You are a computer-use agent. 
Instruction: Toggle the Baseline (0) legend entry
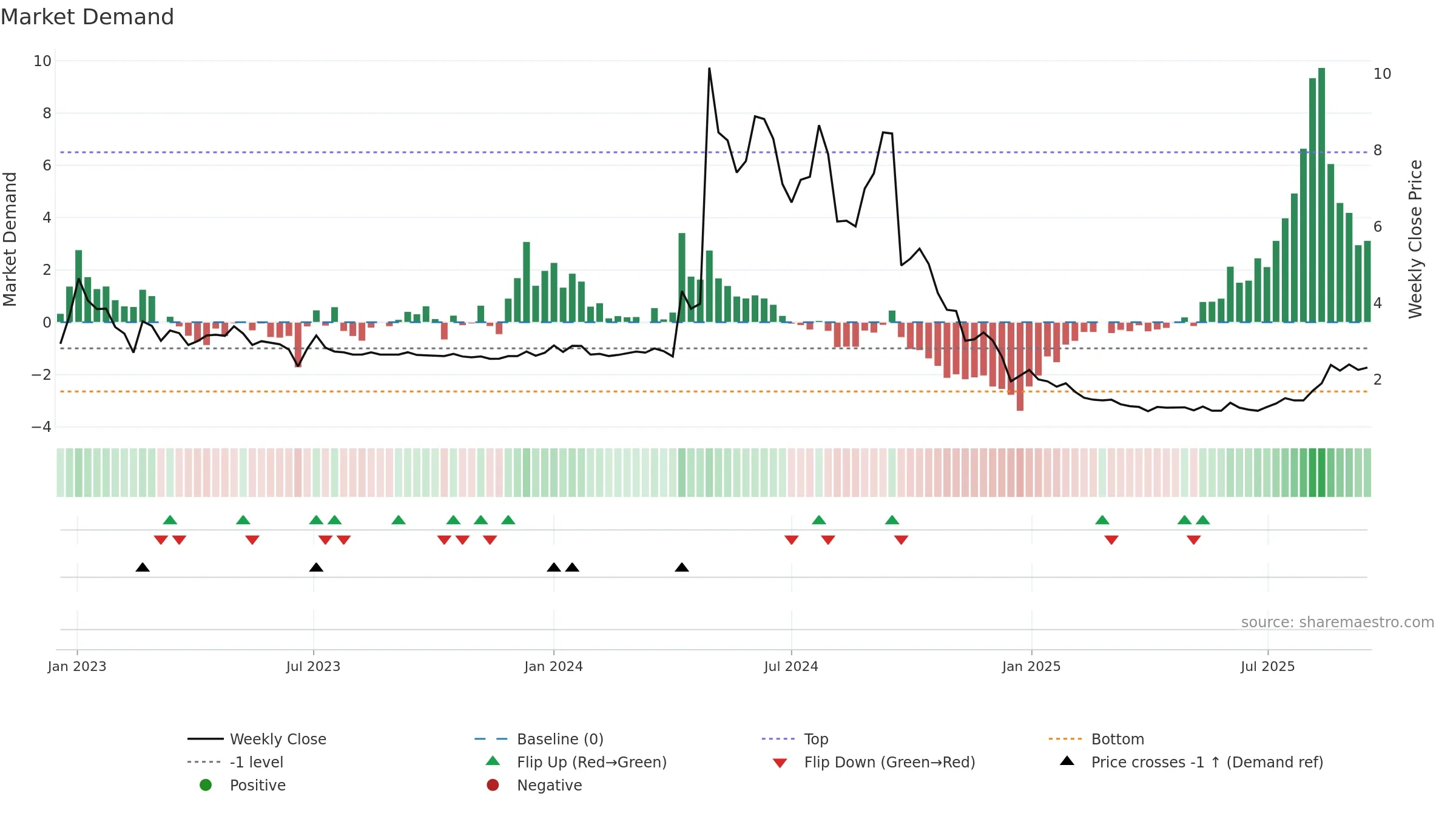point(539,739)
